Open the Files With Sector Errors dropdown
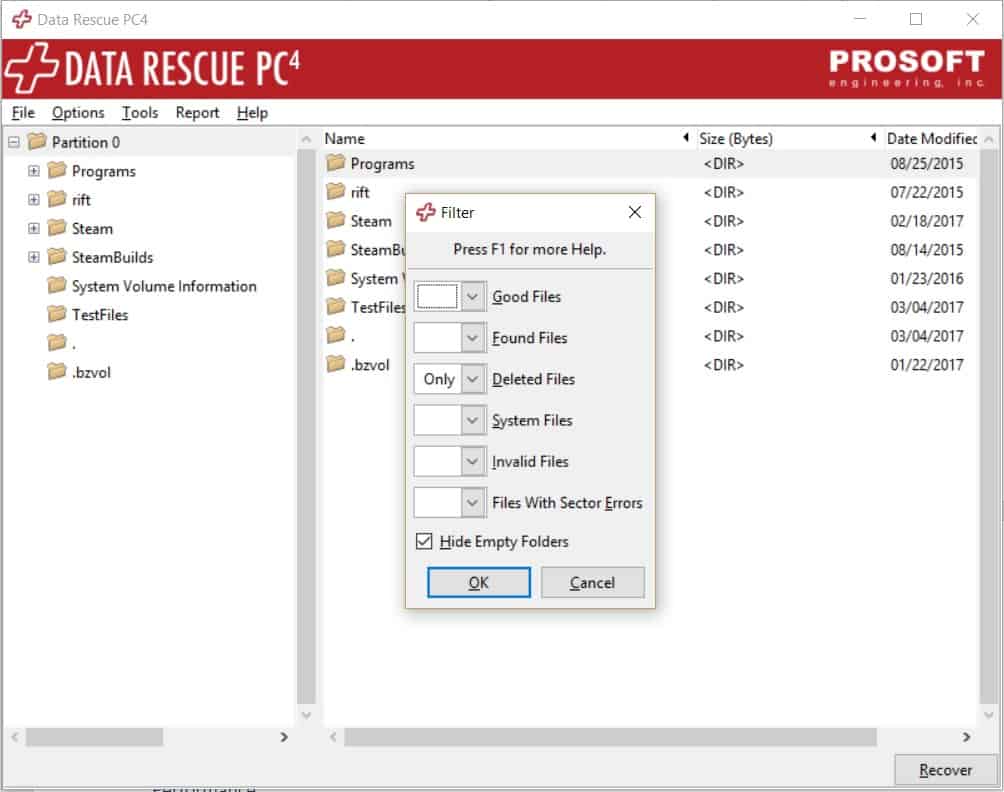Viewport: 1004px width, 792px height. coord(473,503)
